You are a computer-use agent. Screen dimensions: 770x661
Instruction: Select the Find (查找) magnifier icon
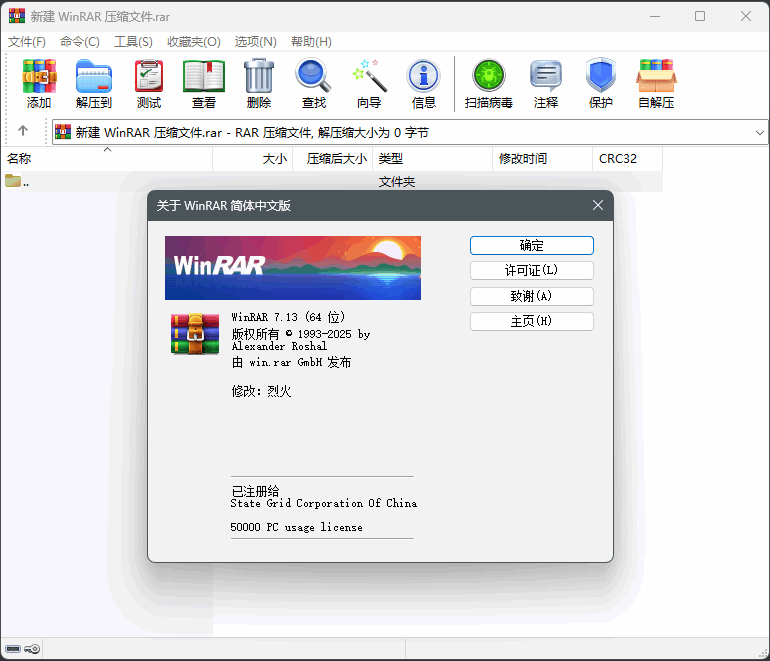pyautogui.click(x=313, y=76)
